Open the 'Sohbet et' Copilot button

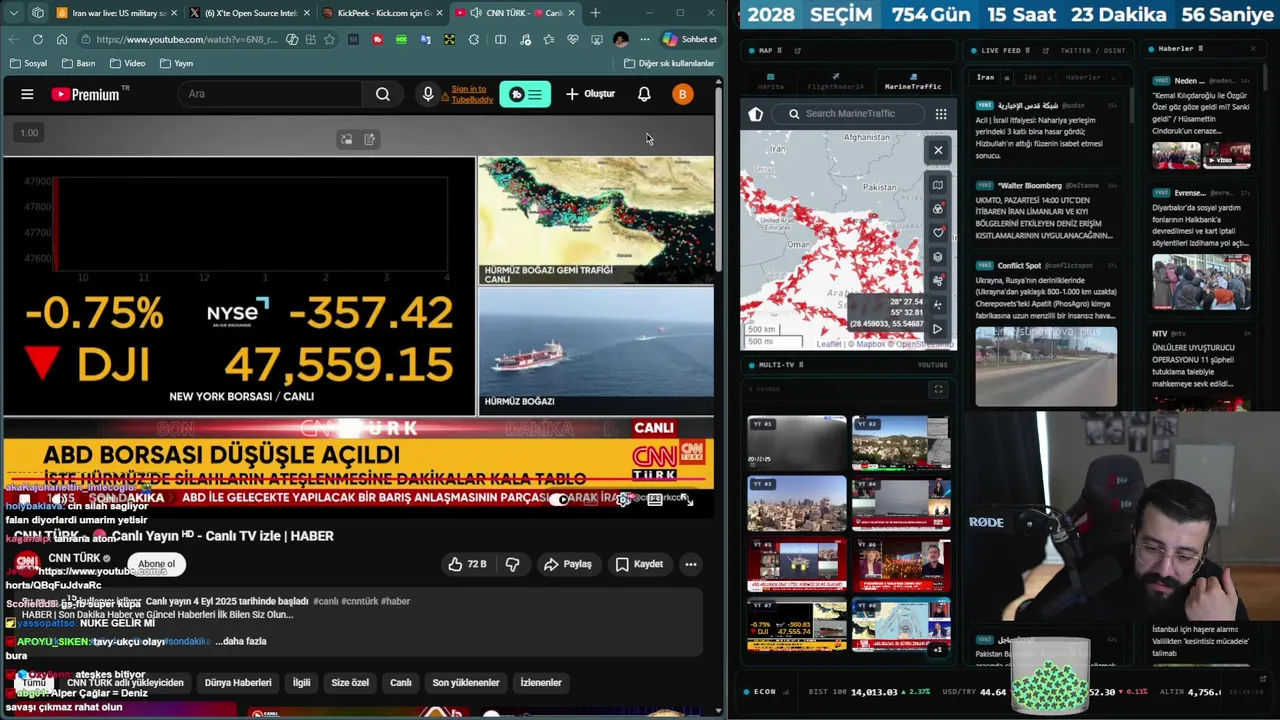[690, 39]
